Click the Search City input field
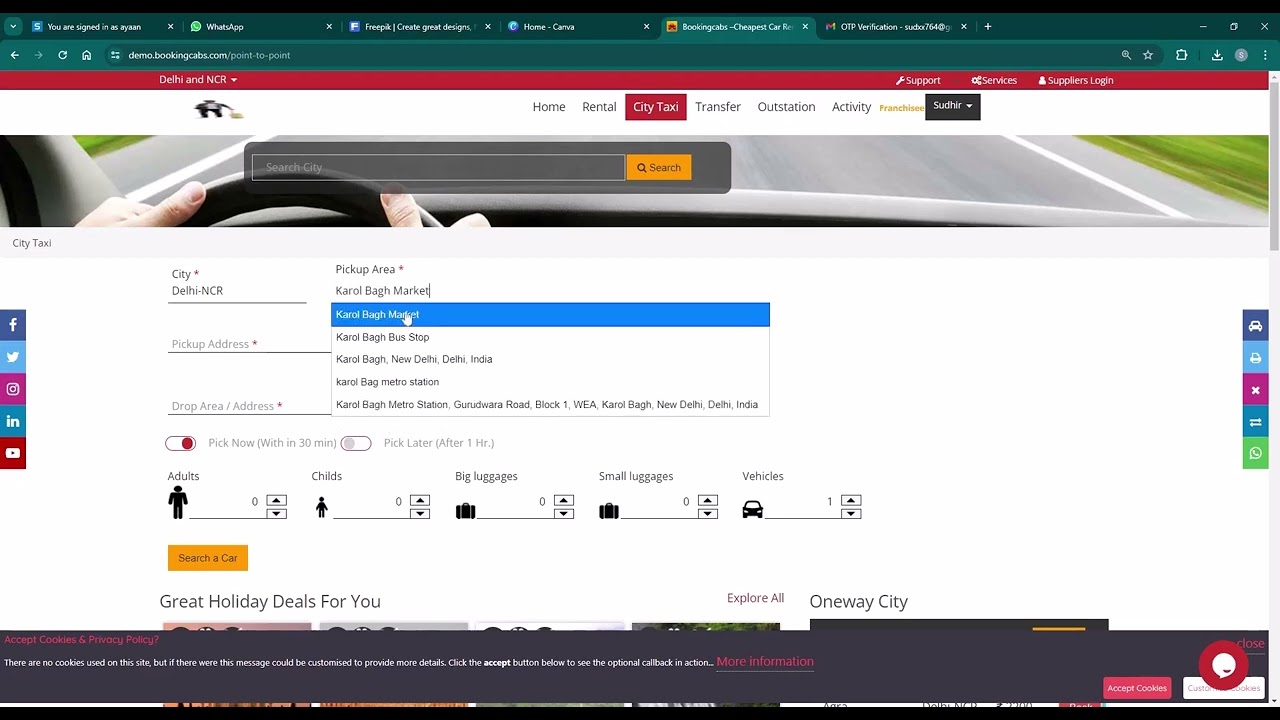Image resolution: width=1280 pixels, height=720 pixels. [438, 168]
